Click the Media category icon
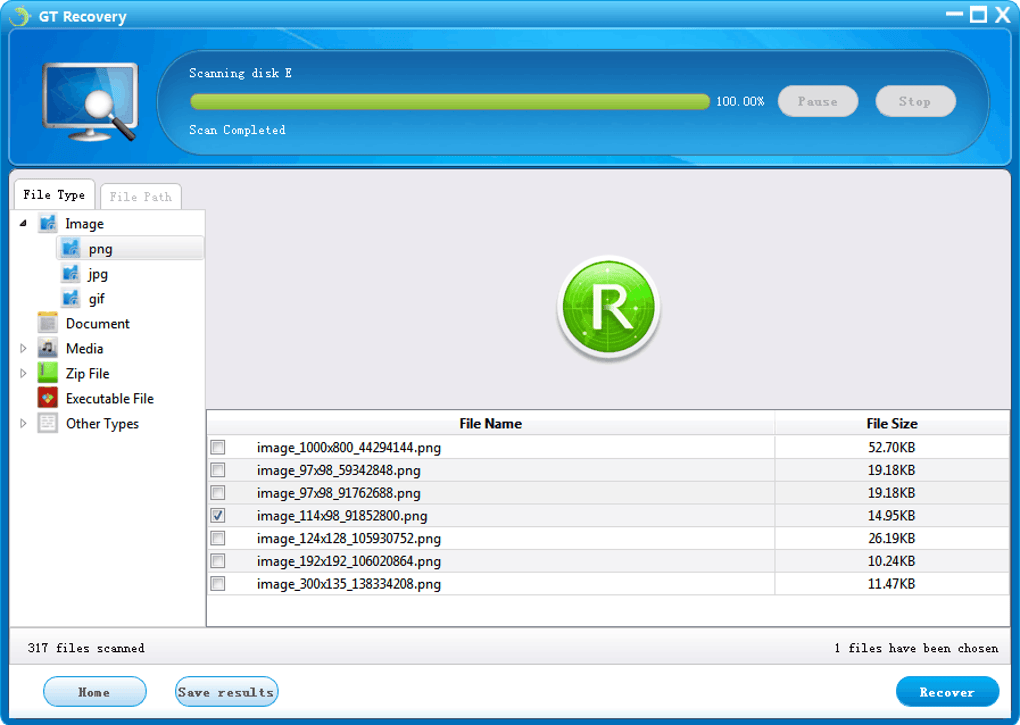Viewport: 1020px width, 725px height. (47, 348)
